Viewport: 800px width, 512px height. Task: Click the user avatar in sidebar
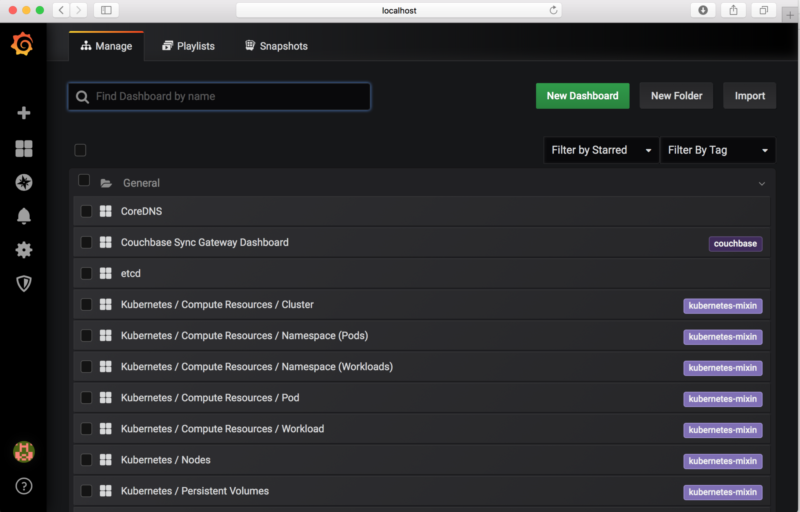24,452
